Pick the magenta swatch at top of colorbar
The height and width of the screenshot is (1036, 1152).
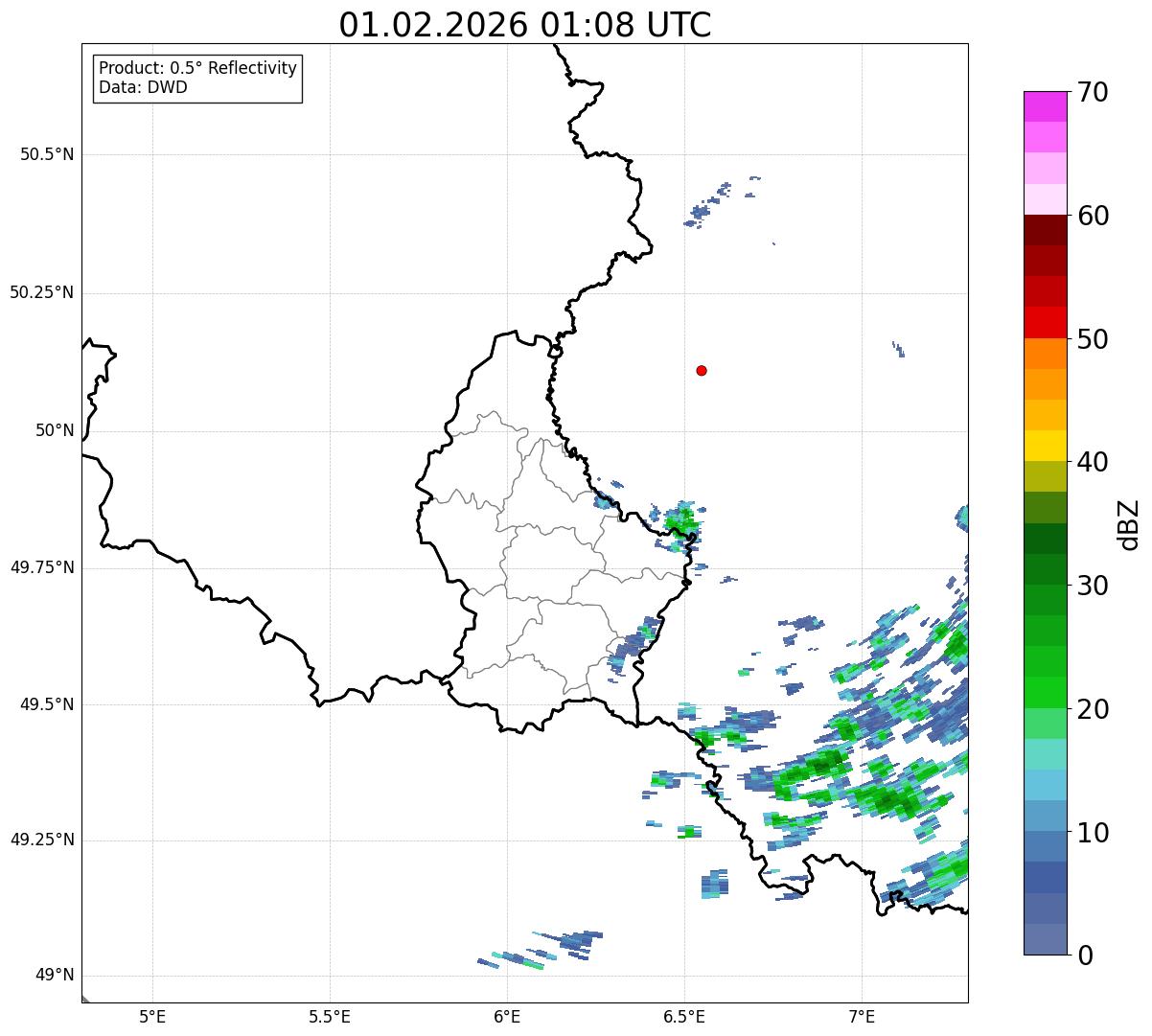point(1045,106)
